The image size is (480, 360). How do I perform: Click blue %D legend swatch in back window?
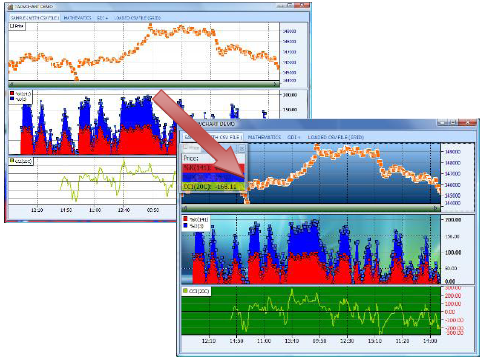(12, 99)
